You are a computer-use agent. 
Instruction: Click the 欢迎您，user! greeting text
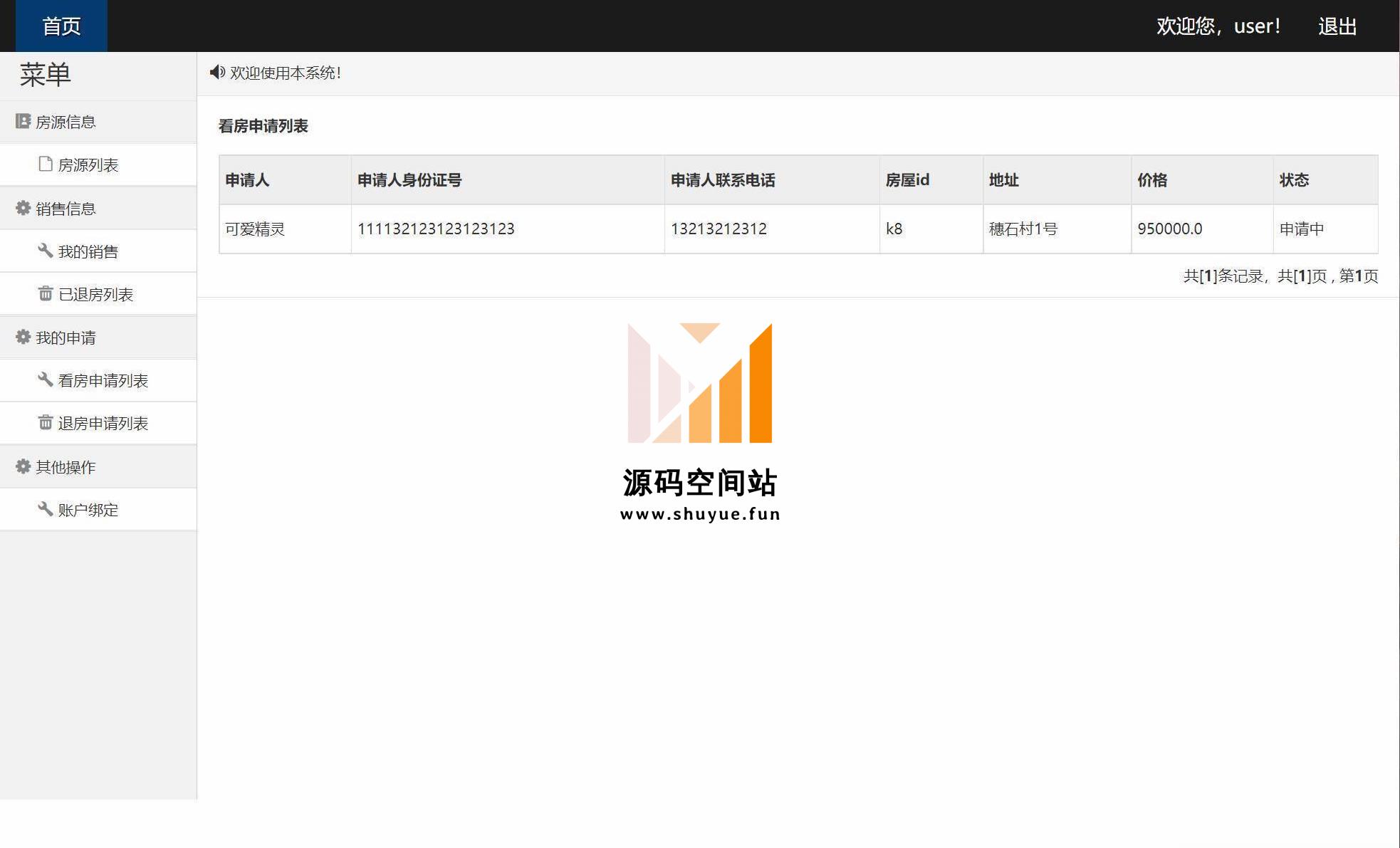1218,26
